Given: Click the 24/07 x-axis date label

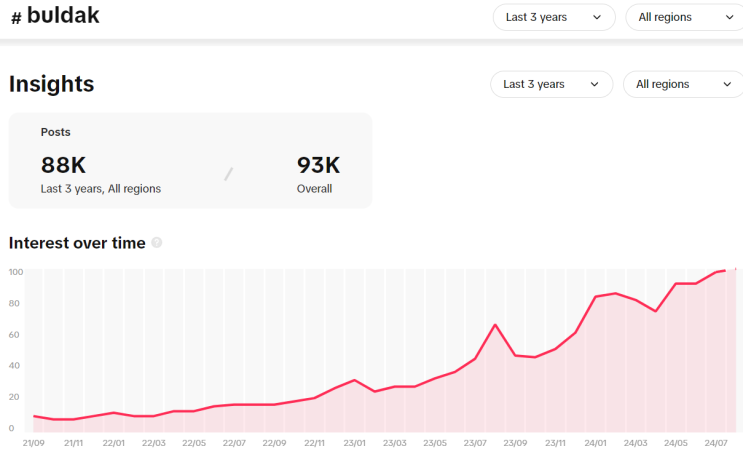Looking at the screenshot, I should tap(716, 443).
